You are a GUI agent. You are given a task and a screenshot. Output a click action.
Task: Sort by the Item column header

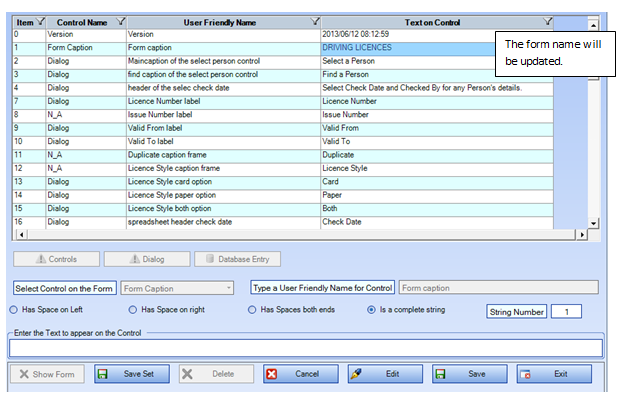pos(25,22)
